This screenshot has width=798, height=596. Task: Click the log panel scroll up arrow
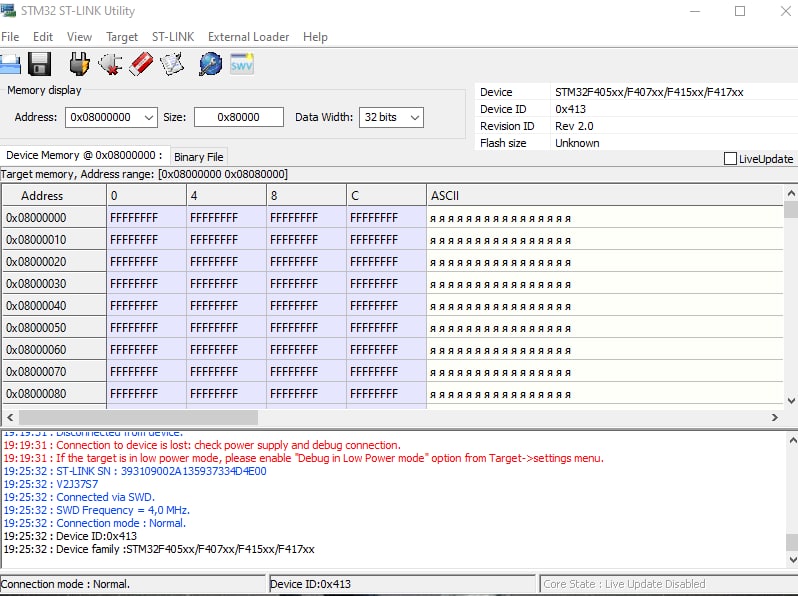[792, 441]
